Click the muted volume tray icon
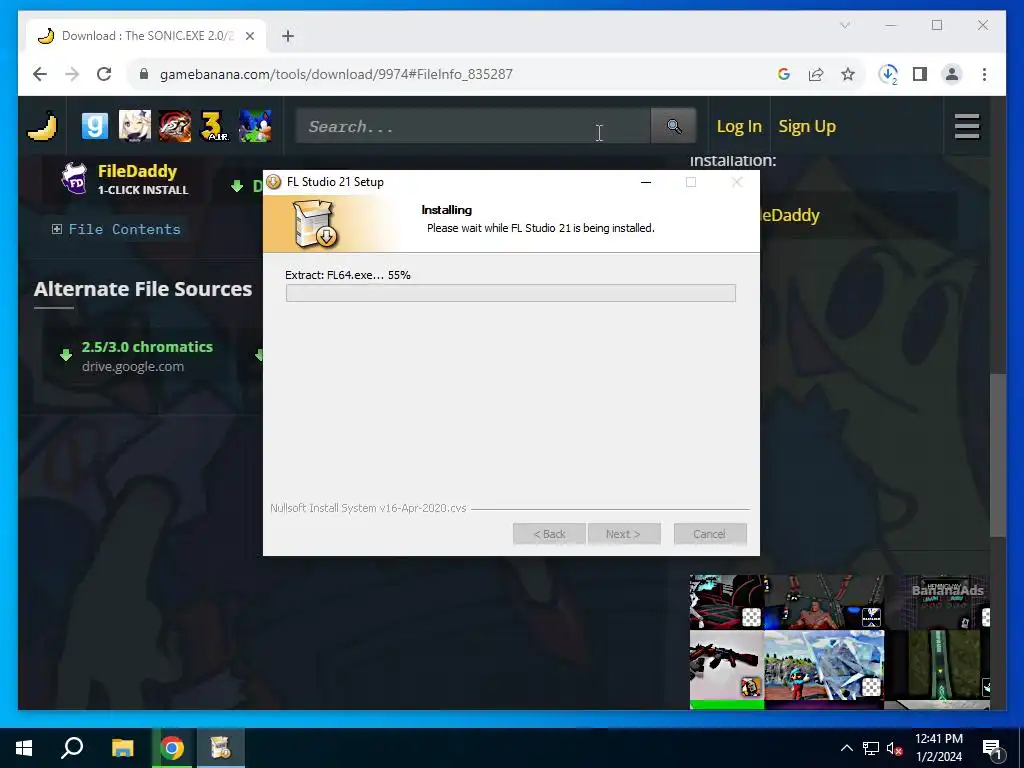Viewport: 1024px width, 768px height. click(x=894, y=748)
